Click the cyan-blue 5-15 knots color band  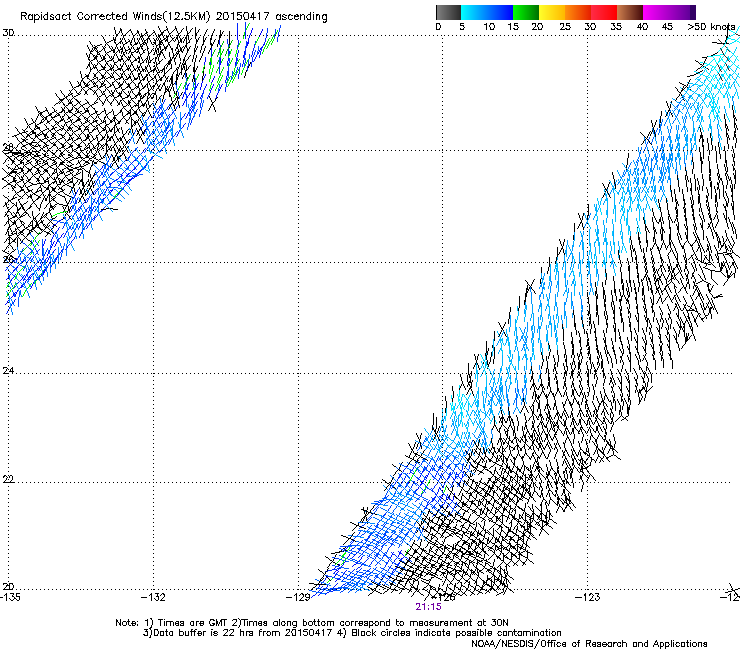pos(487,12)
